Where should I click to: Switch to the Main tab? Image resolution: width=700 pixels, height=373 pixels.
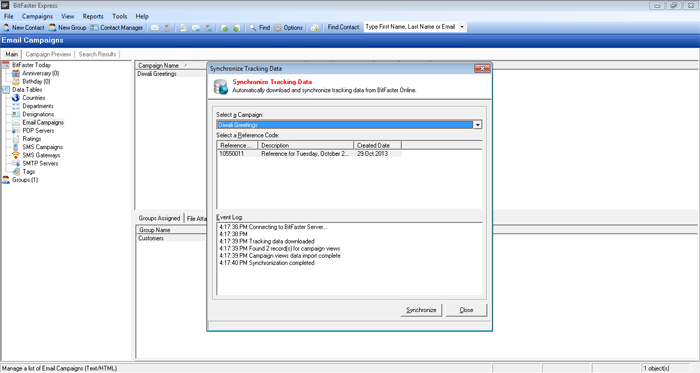[x=12, y=54]
